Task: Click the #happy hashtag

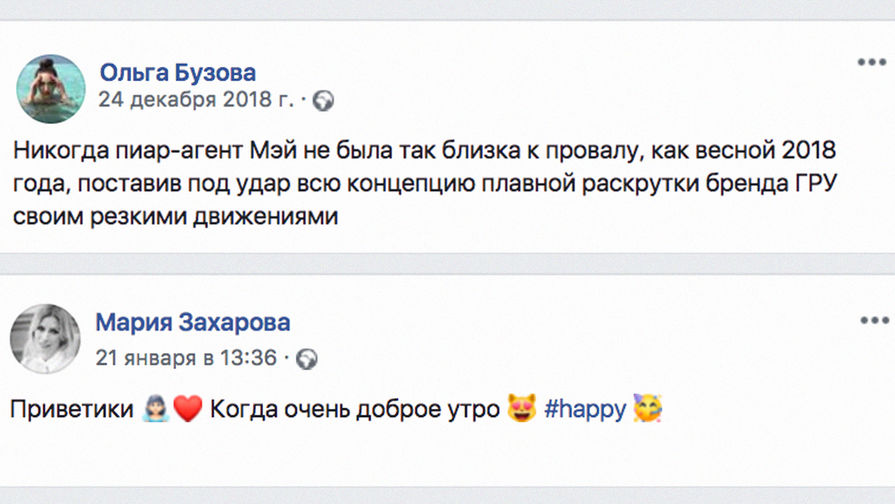Action: tap(586, 410)
